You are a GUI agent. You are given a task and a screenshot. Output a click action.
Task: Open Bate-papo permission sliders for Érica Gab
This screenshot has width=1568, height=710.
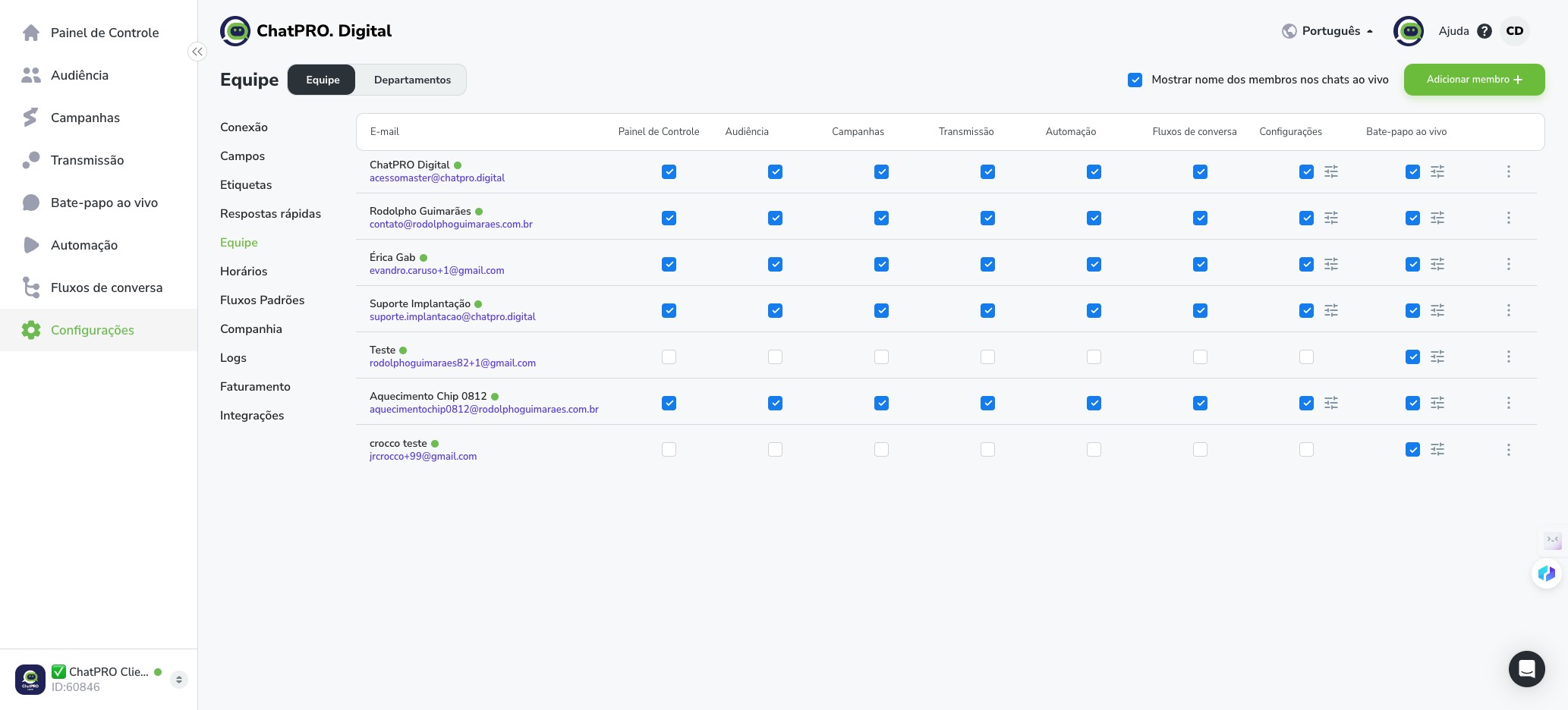[x=1437, y=265]
